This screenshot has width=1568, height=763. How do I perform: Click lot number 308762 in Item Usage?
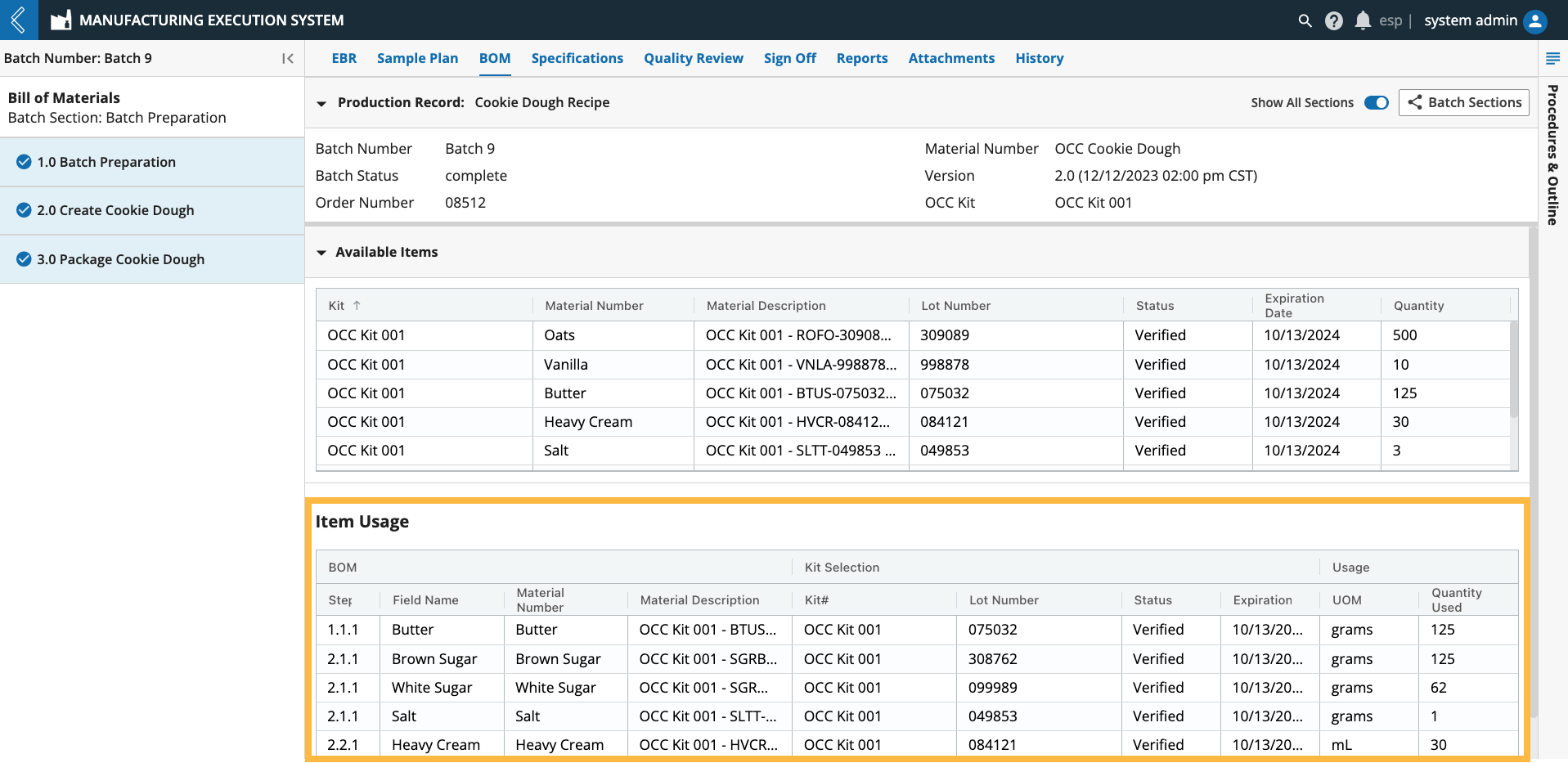[992, 659]
